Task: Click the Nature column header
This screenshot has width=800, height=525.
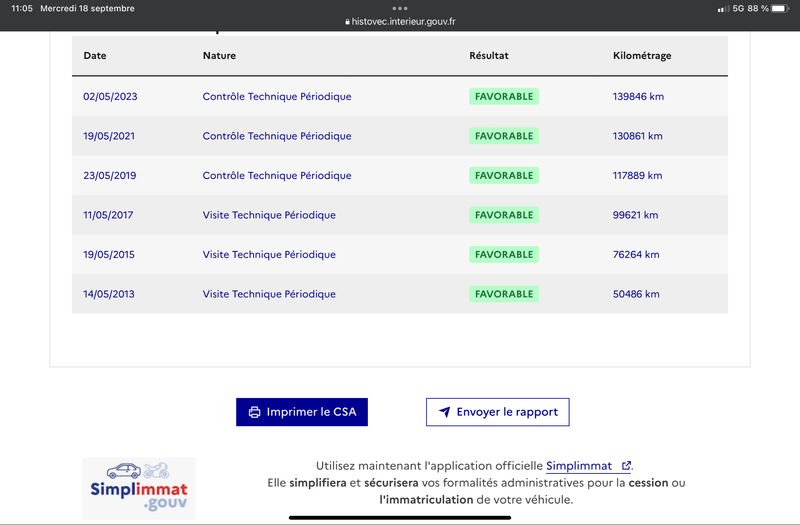Action: 219,56
